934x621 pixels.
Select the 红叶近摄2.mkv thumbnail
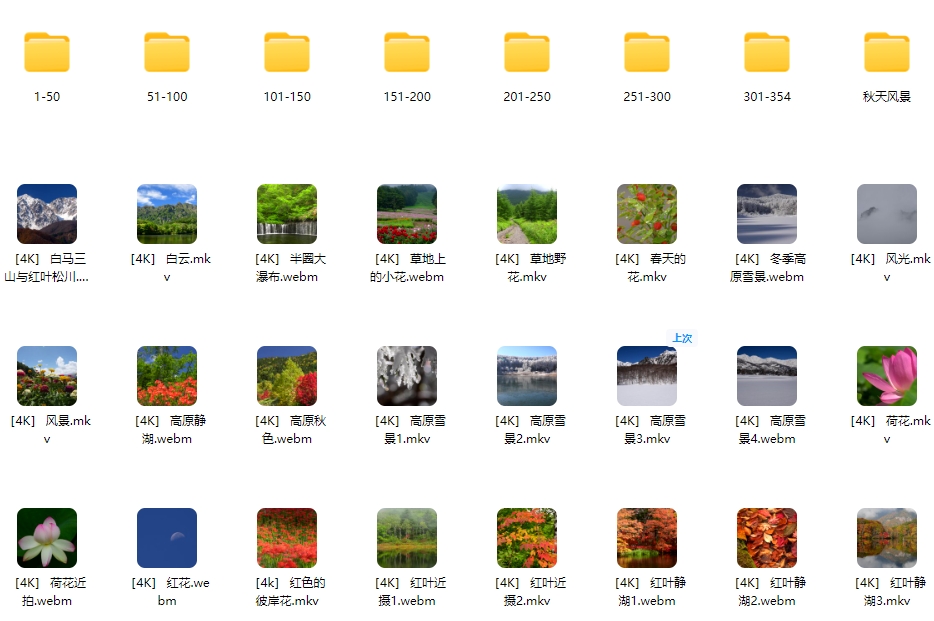(x=527, y=538)
